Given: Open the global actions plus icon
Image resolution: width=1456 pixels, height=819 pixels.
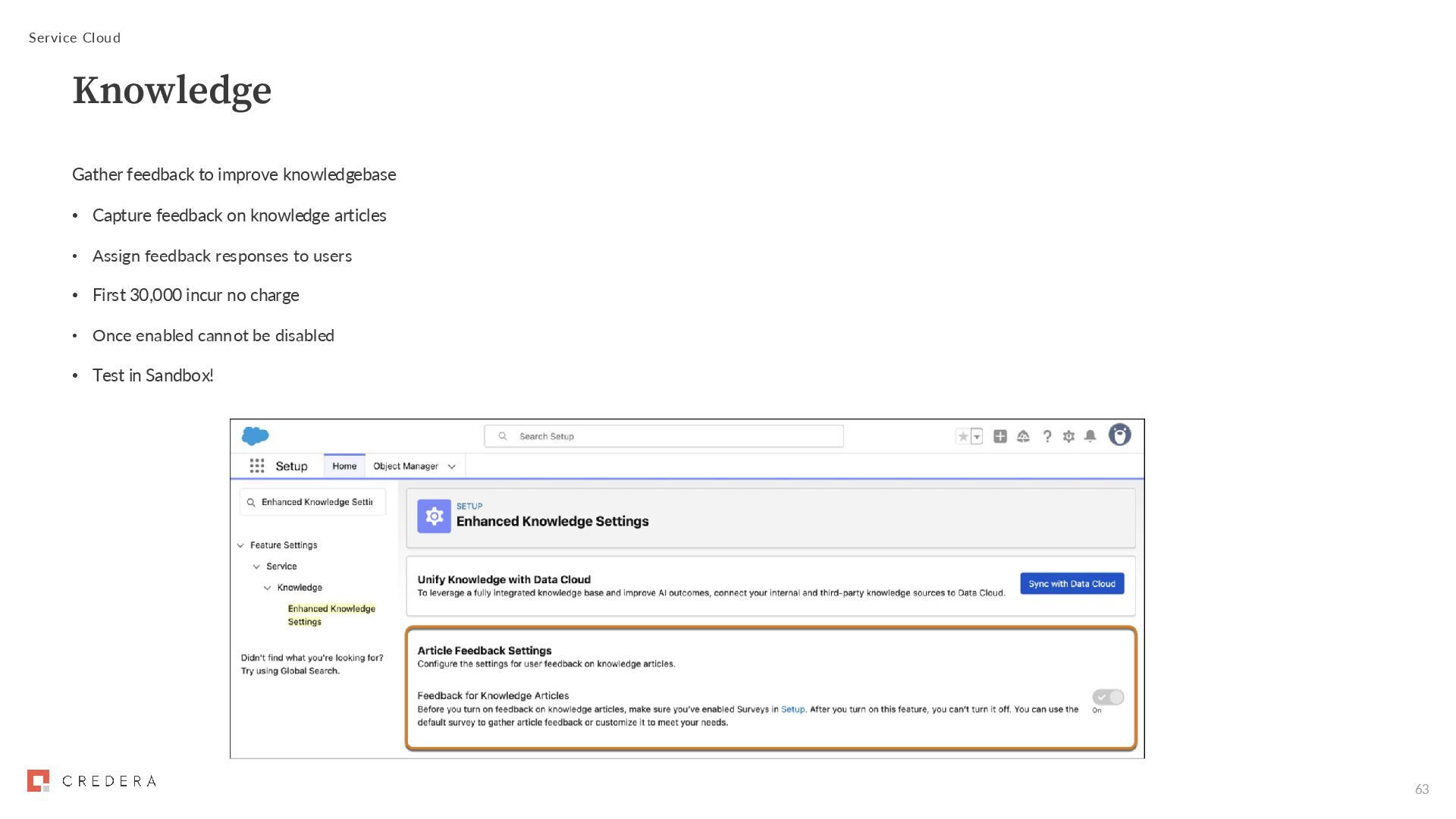Looking at the screenshot, I should pos(1000,436).
